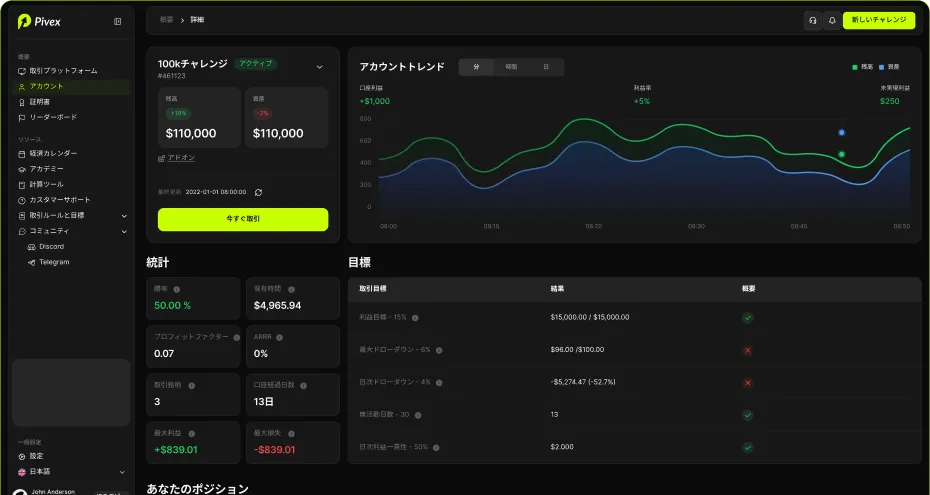Open リーダーボード in sidebar
930x495 pixels.
coord(71,117)
